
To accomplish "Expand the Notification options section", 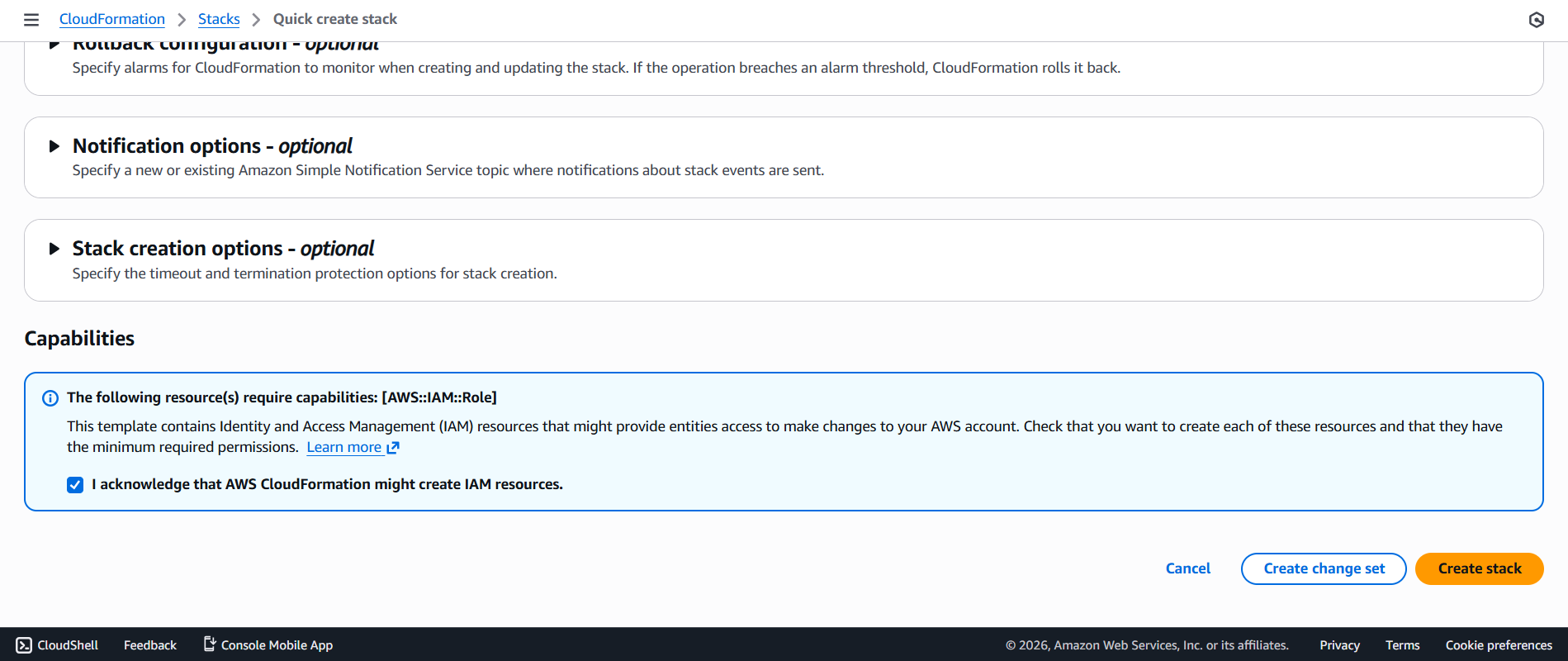I will click(x=54, y=146).
